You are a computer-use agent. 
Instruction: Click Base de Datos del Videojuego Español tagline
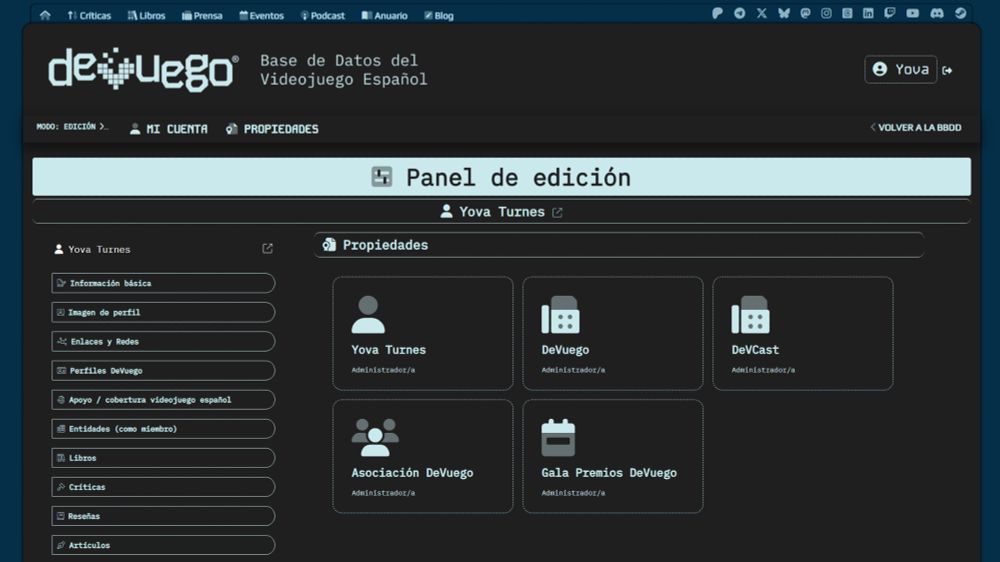[x=344, y=70]
